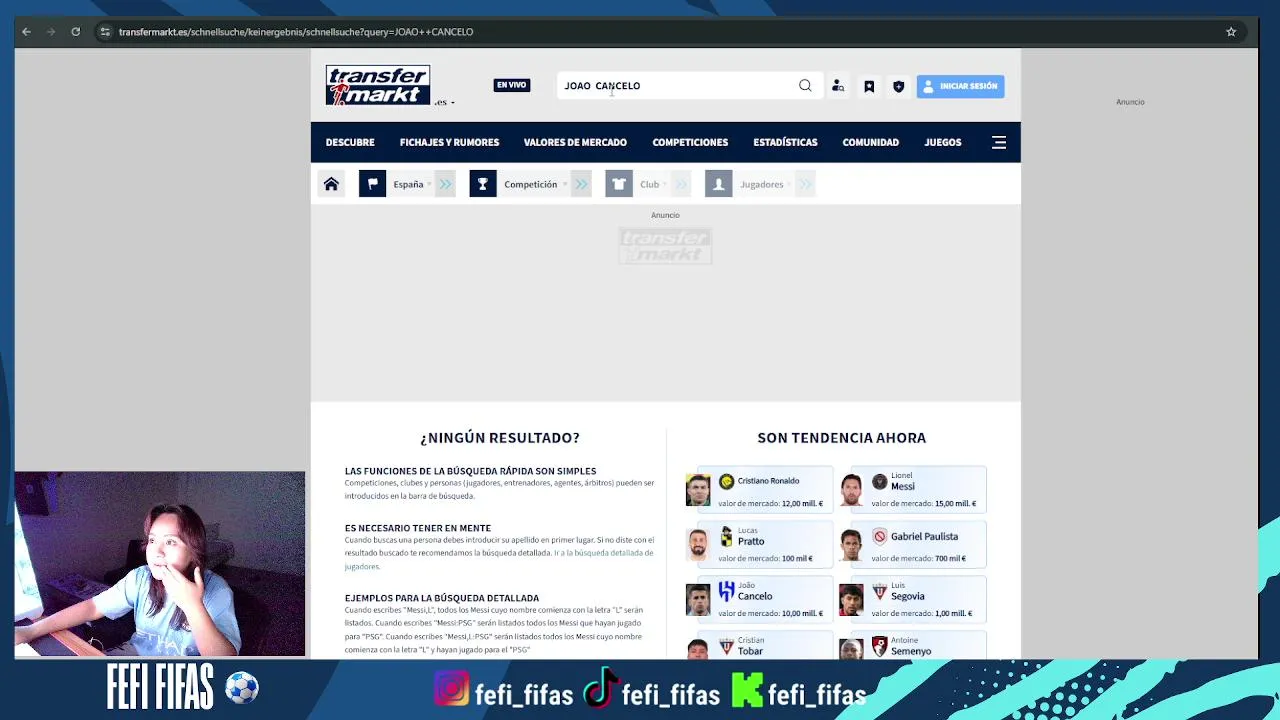
Task: Open the hamburger menu icon
Action: click(x=999, y=142)
